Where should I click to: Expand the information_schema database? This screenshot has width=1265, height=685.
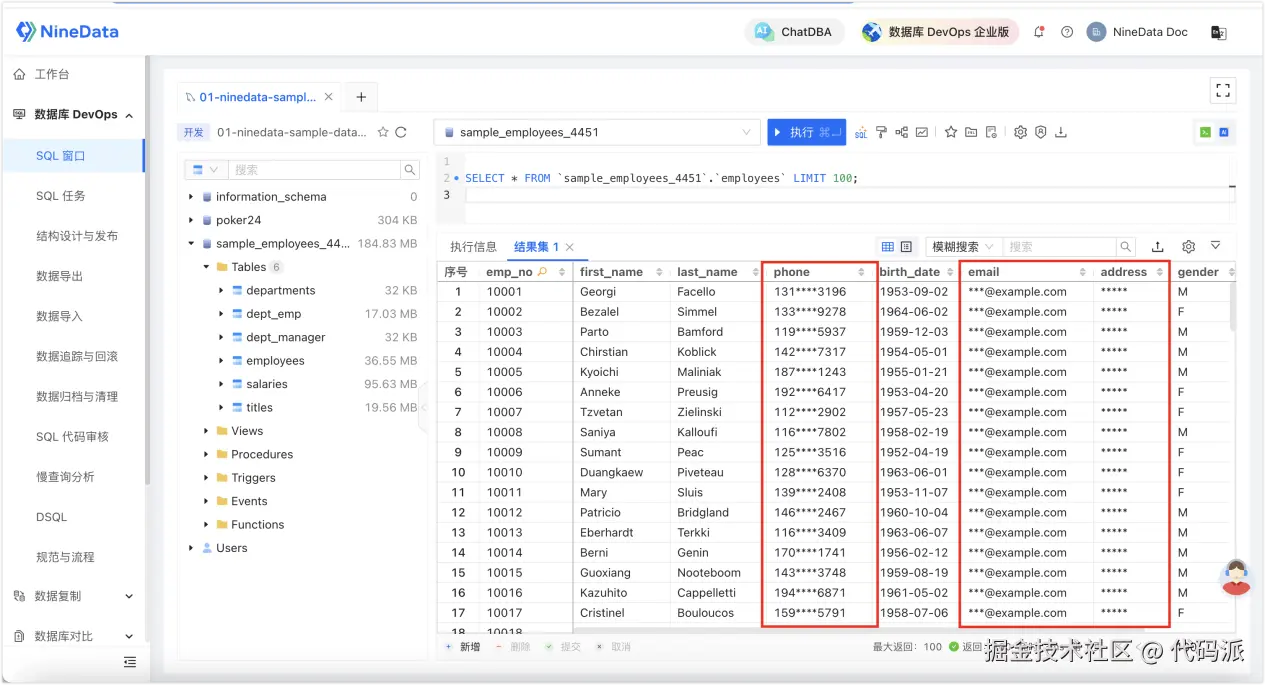191,197
